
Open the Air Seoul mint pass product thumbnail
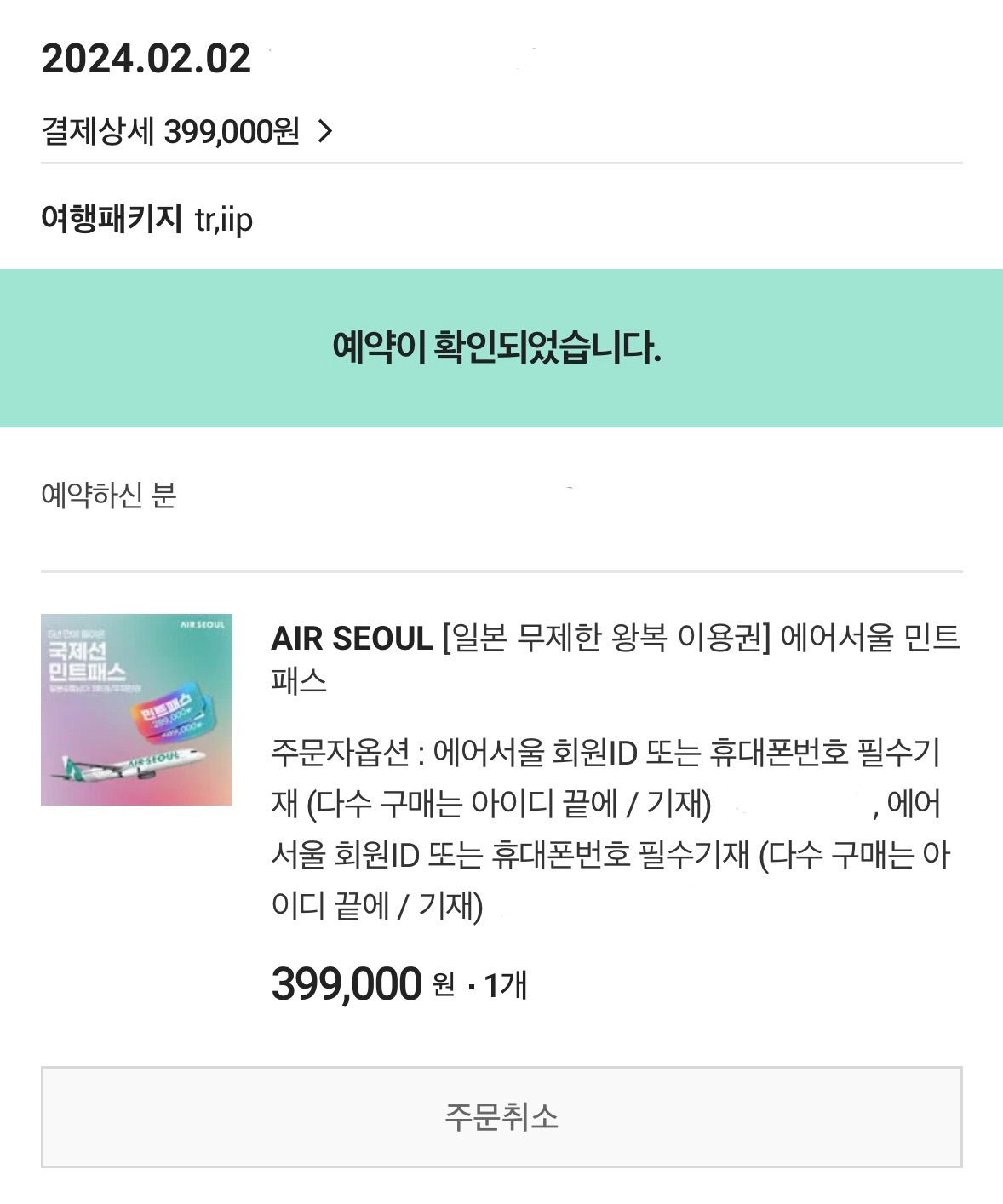[x=136, y=709]
